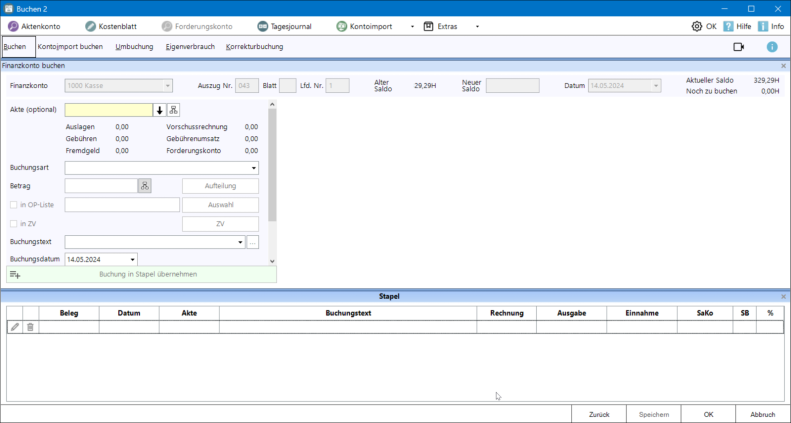Tick the 'in ZV' checkbox
The width and height of the screenshot is (791, 423).
(14, 224)
